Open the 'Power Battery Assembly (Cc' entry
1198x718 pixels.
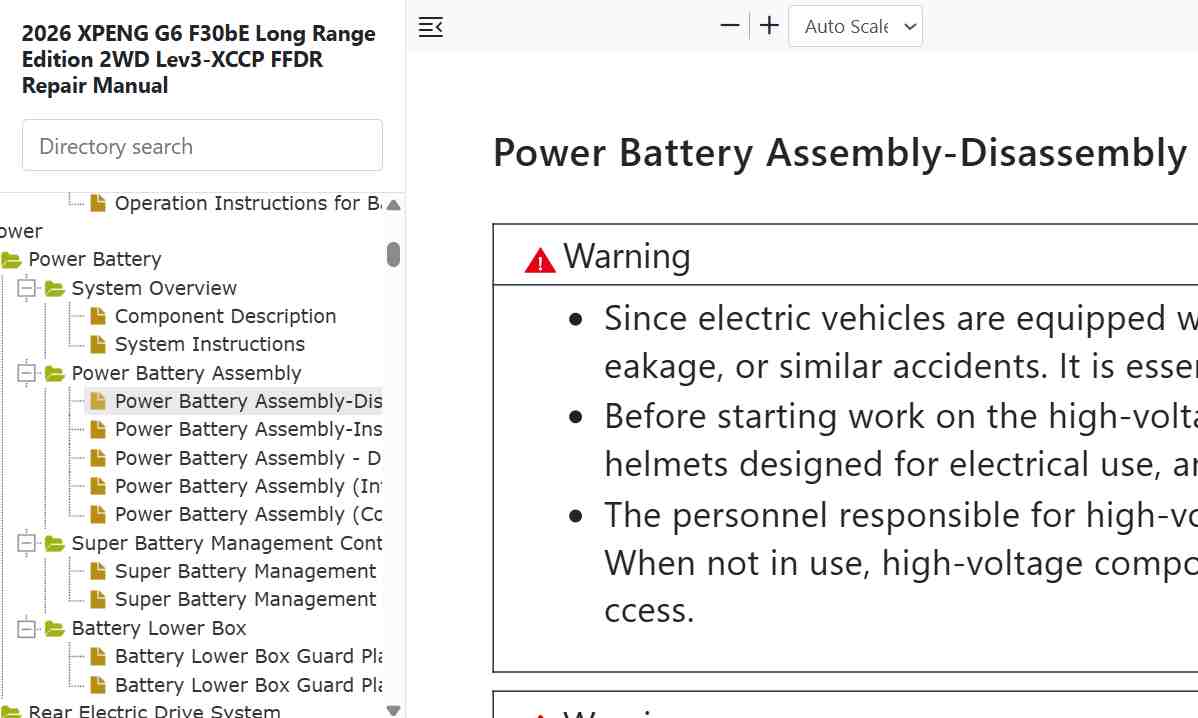(248, 515)
